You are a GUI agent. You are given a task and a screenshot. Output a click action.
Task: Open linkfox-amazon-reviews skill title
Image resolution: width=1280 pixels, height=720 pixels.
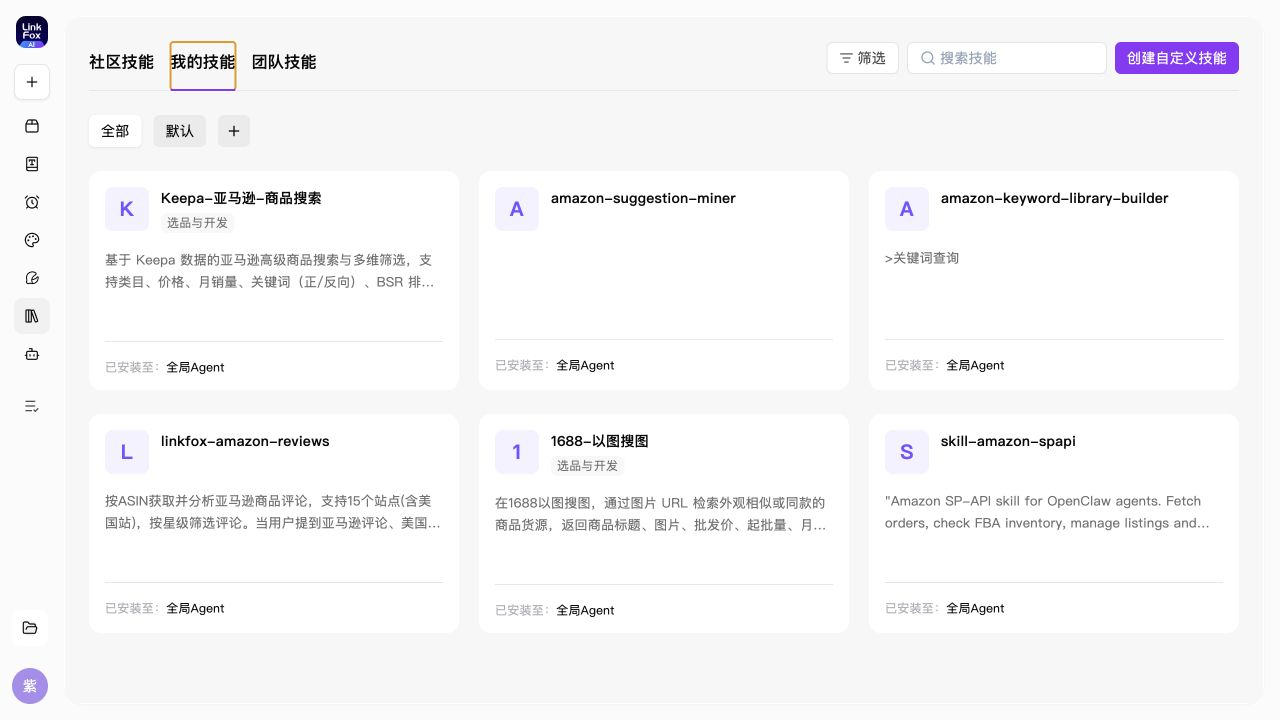click(x=245, y=441)
